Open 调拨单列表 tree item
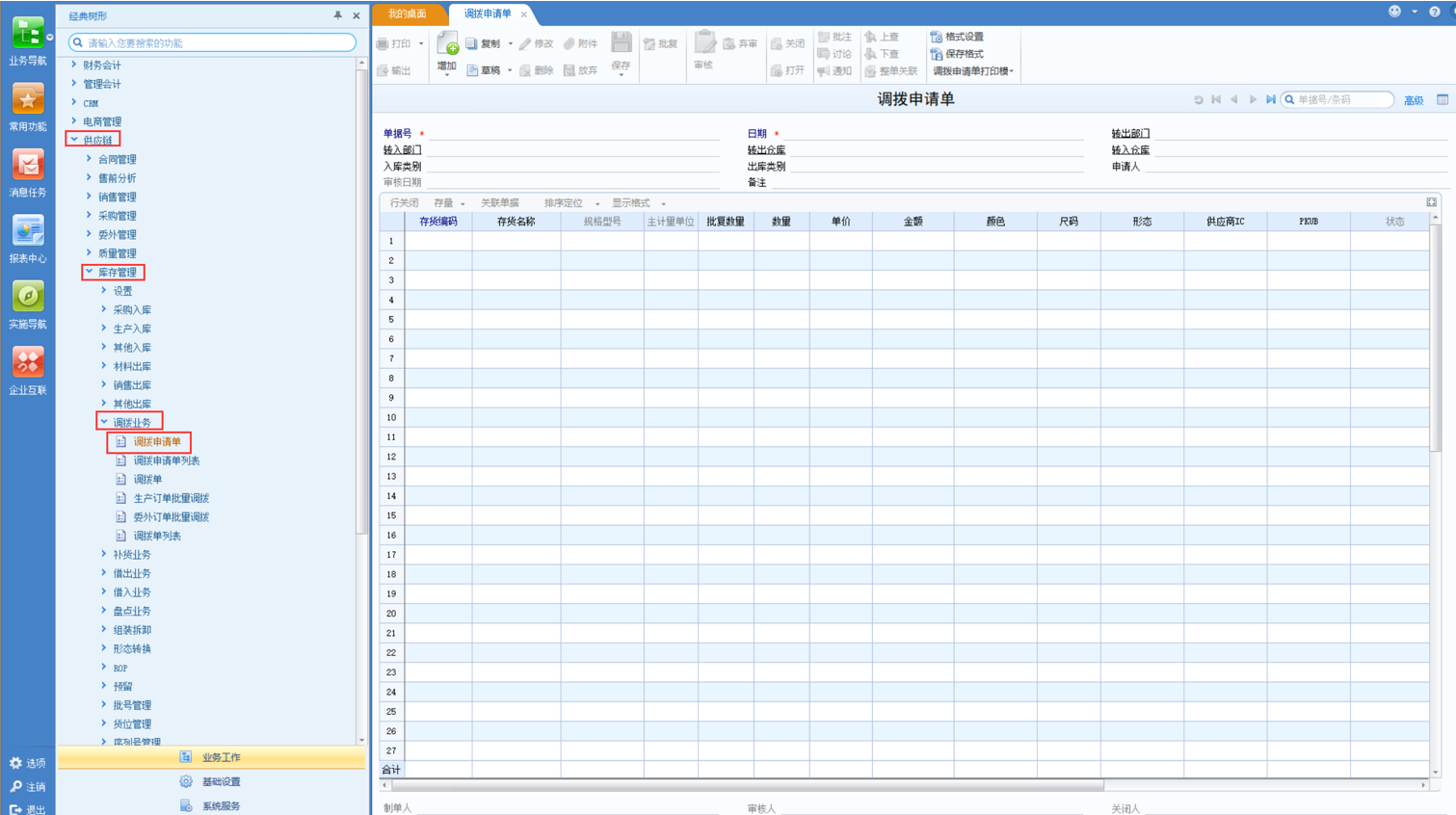This screenshot has width=1456, height=815. point(157,536)
